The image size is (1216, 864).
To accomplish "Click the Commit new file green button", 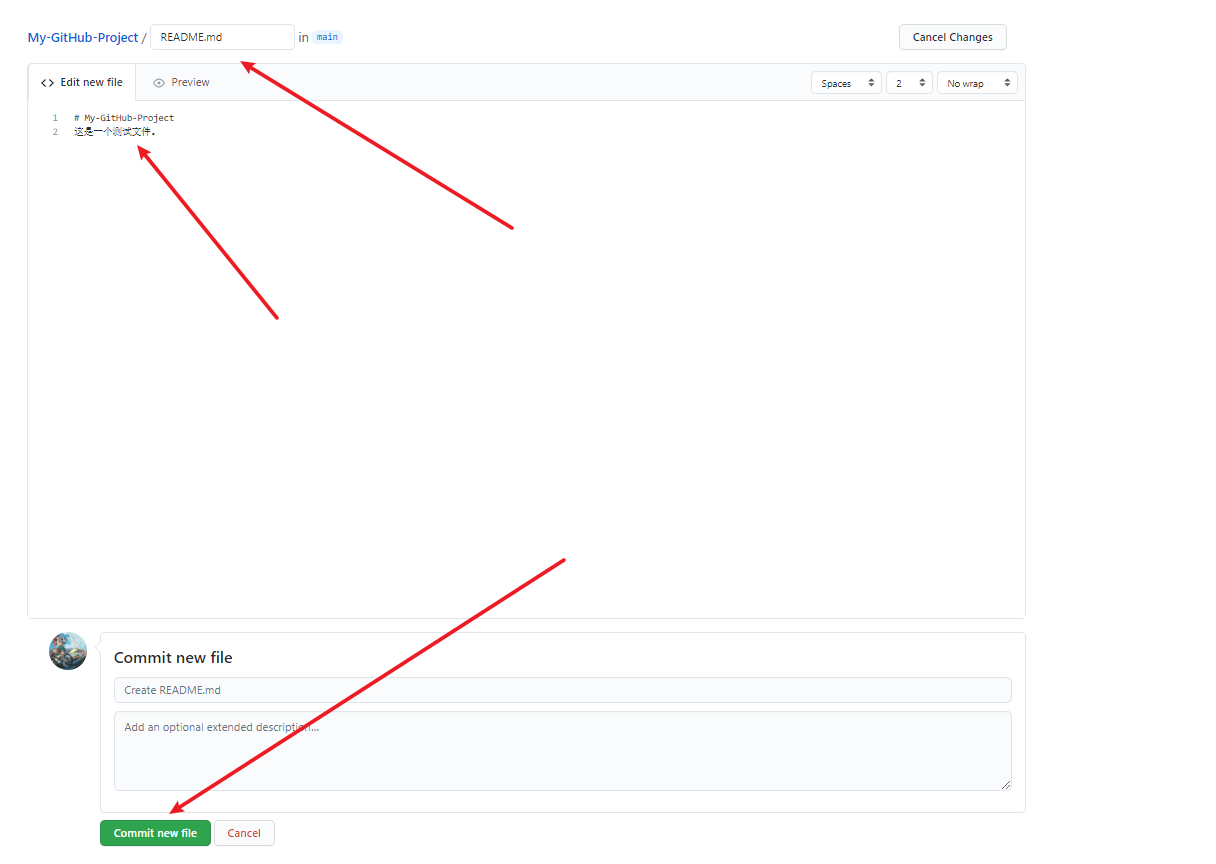I will click(155, 833).
